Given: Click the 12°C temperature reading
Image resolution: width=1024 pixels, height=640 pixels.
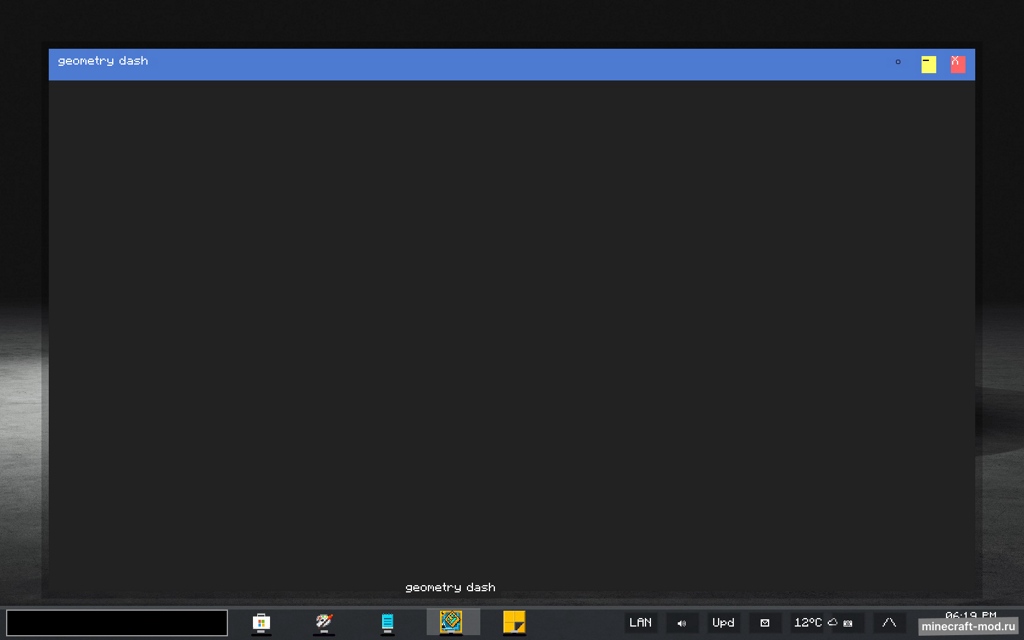Looking at the screenshot, I should [807, 623].
